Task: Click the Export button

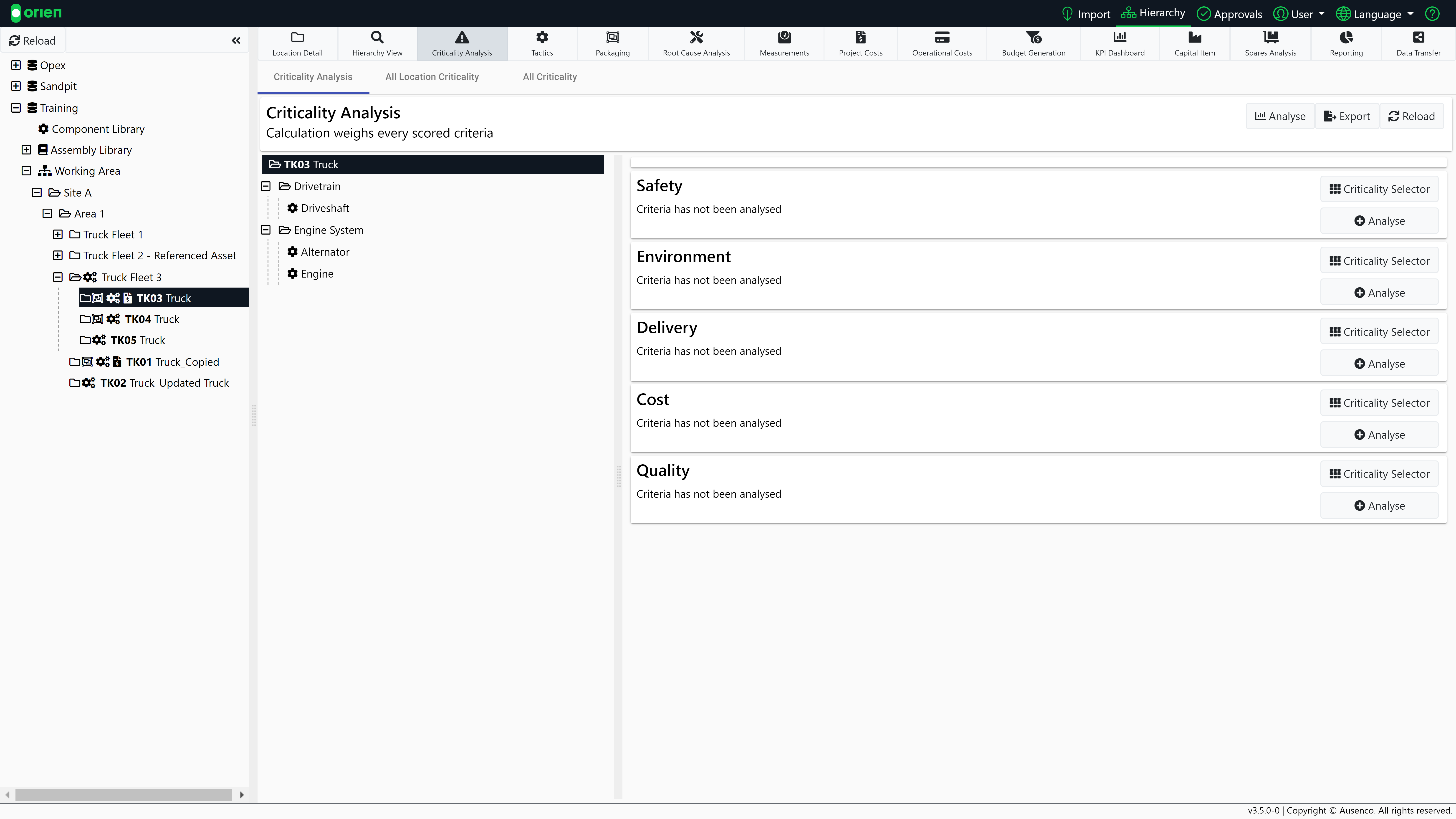Action: tap(1347, 116)
